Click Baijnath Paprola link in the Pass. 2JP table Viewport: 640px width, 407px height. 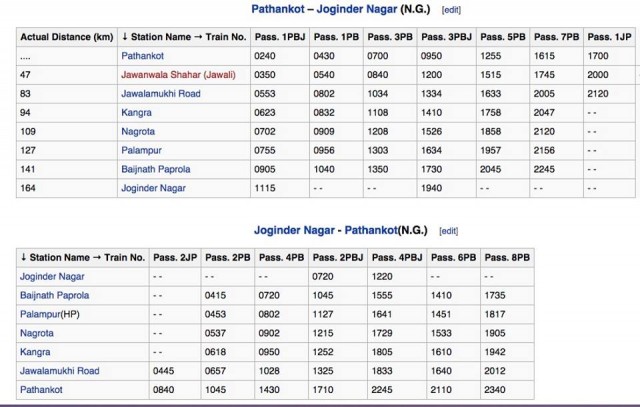pos(54,295)
